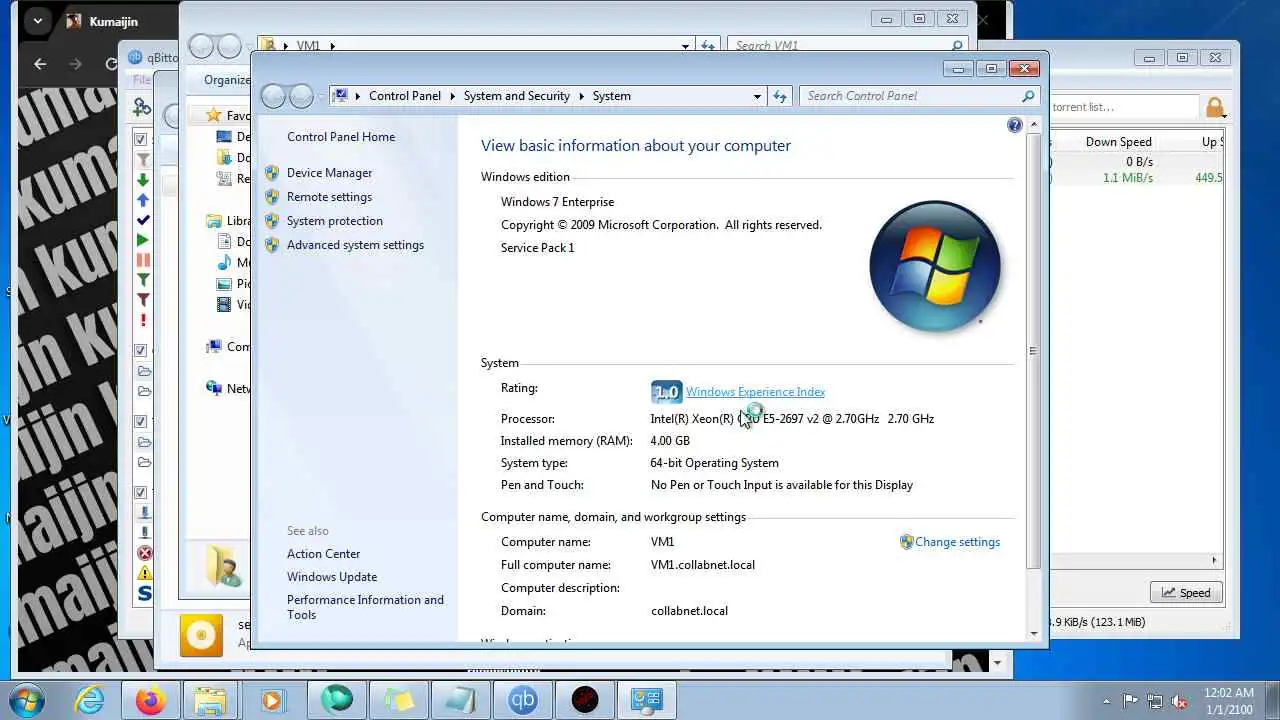Open Windows Update link

332,577
